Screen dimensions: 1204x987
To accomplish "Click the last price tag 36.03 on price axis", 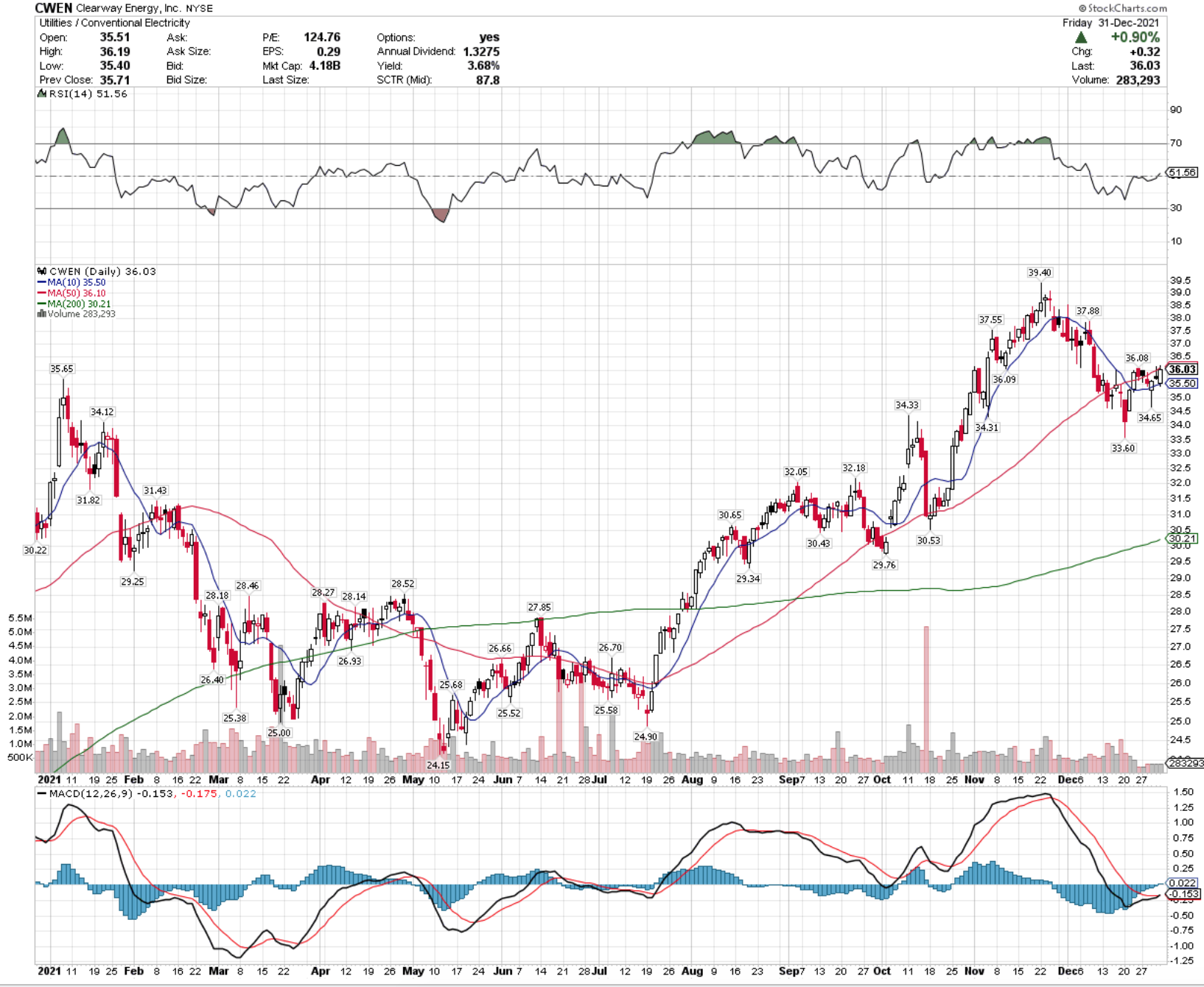I will [1182, 370].
